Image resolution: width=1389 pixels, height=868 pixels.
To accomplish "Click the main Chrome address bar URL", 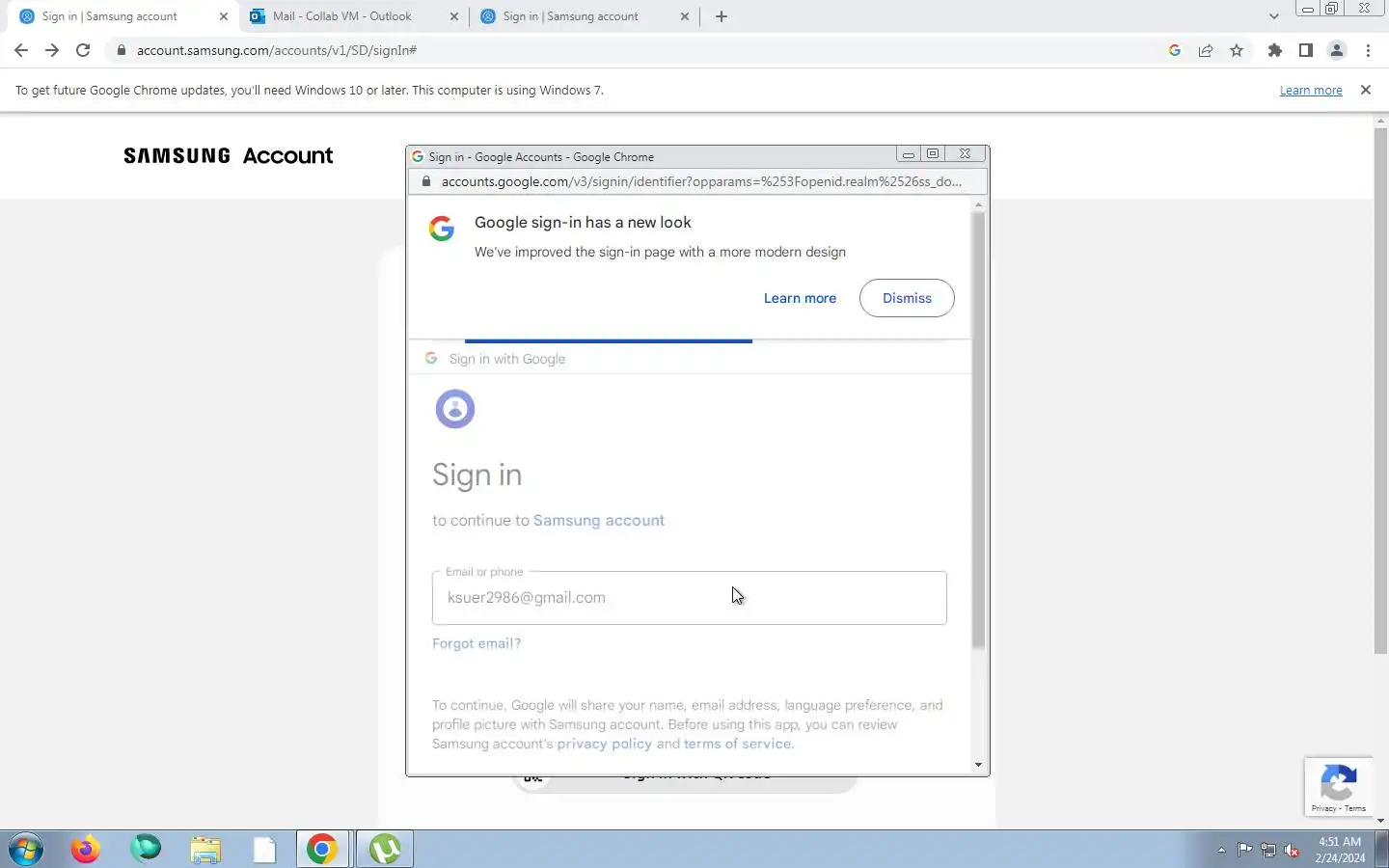I will point(277,50).
